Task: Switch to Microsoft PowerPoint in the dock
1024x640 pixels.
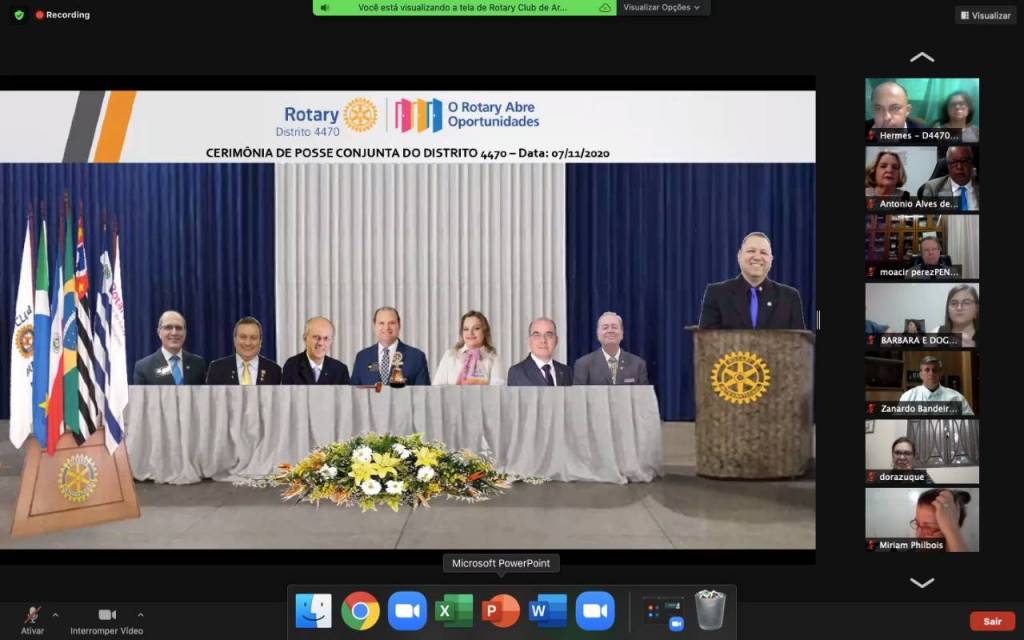Action: tap(501, 610)
